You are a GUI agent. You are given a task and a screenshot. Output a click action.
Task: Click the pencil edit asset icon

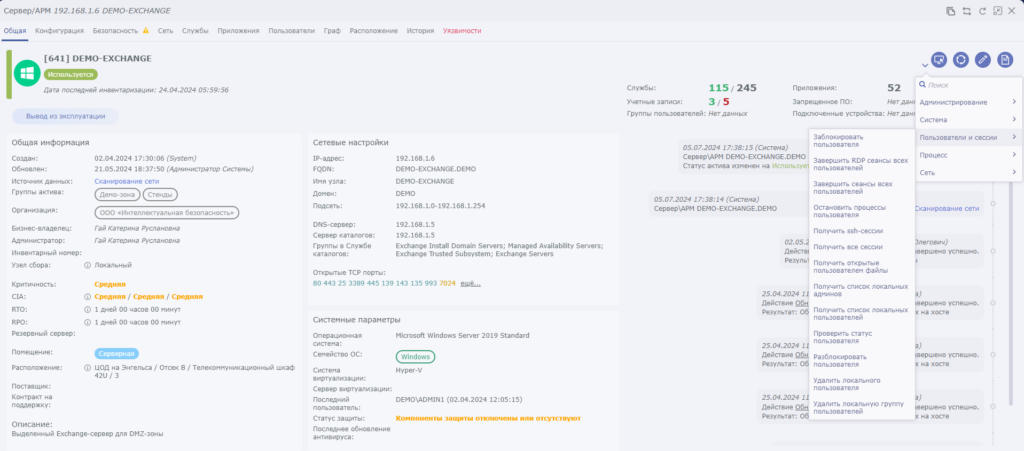tap(983, 59)
